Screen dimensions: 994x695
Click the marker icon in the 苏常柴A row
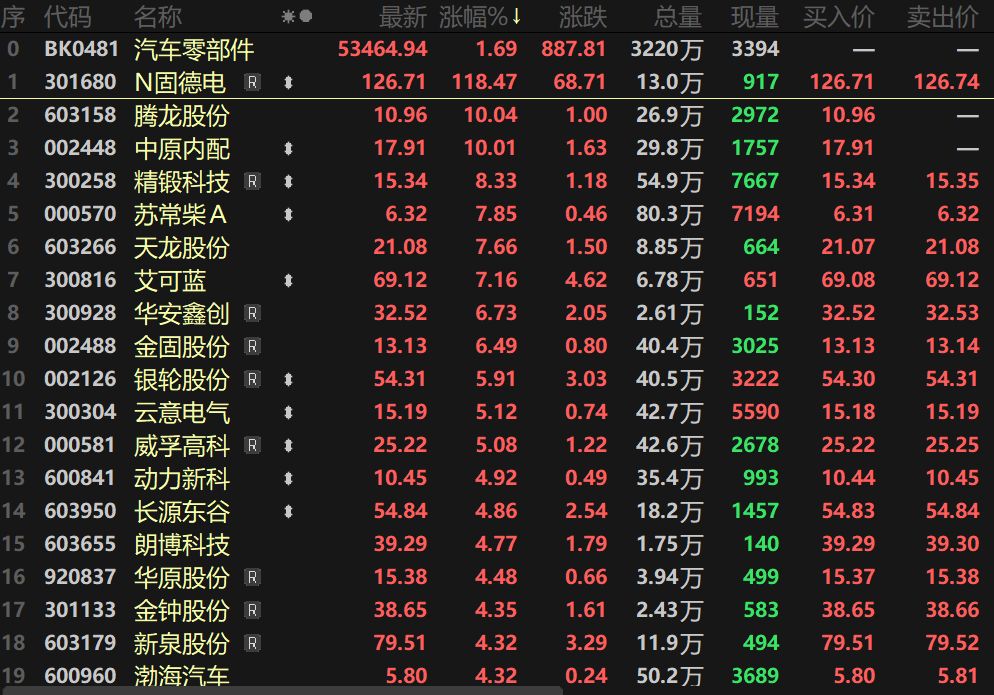(288, 214)
